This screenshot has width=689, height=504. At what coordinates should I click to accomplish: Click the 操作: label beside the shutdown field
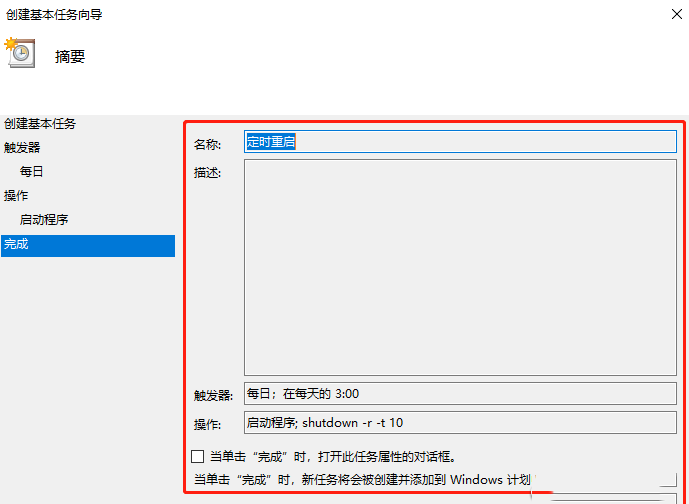[x=207, y=424]
